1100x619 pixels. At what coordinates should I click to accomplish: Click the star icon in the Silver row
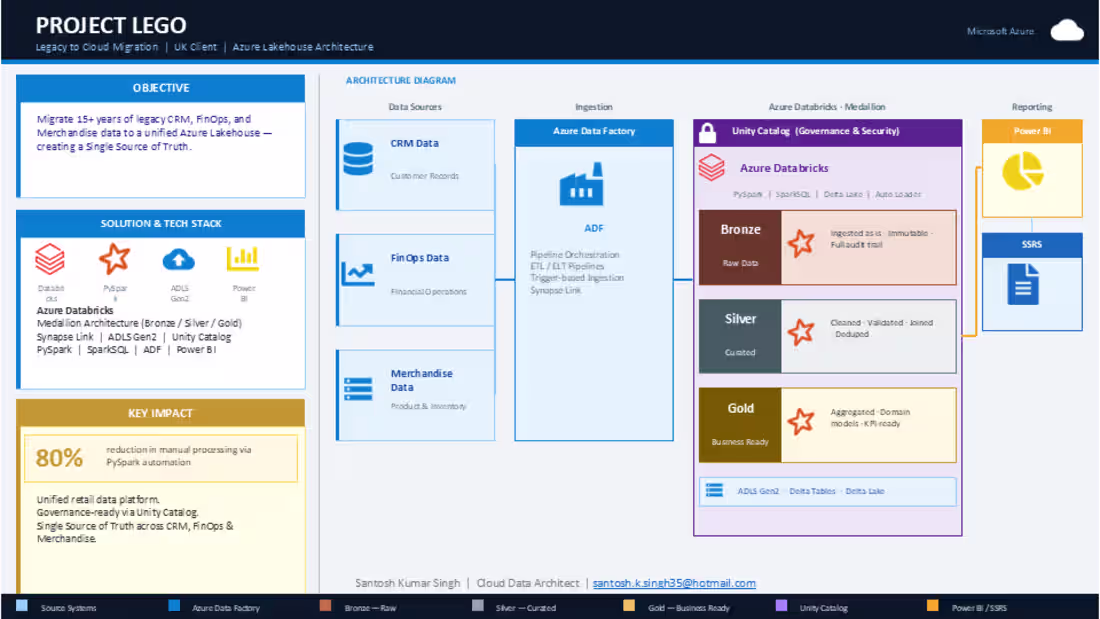[800, 332]
